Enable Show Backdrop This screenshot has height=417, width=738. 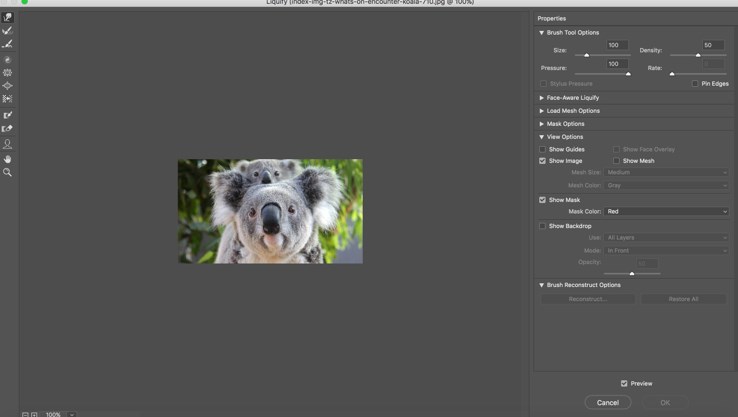point(543,226)
